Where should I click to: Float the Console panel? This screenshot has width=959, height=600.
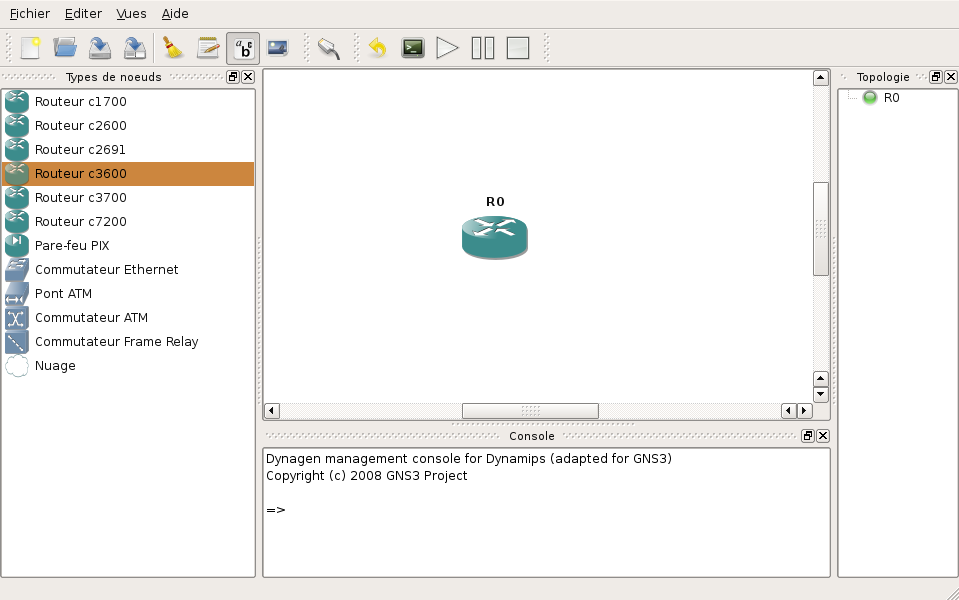click(808, 435)
